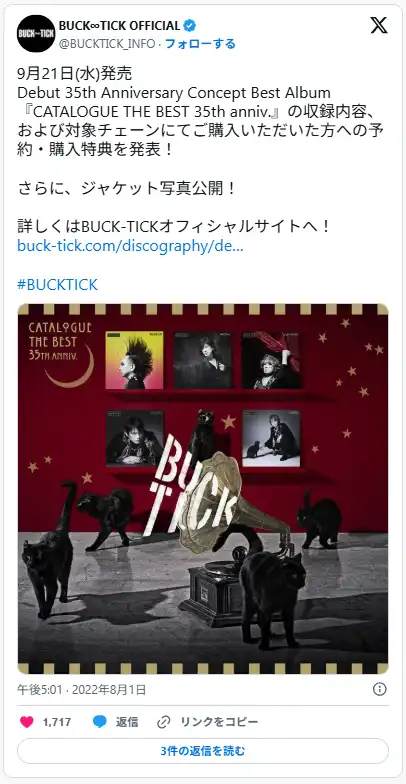Click リンクをコピー to copy link
406x784 pixels.
219,722
